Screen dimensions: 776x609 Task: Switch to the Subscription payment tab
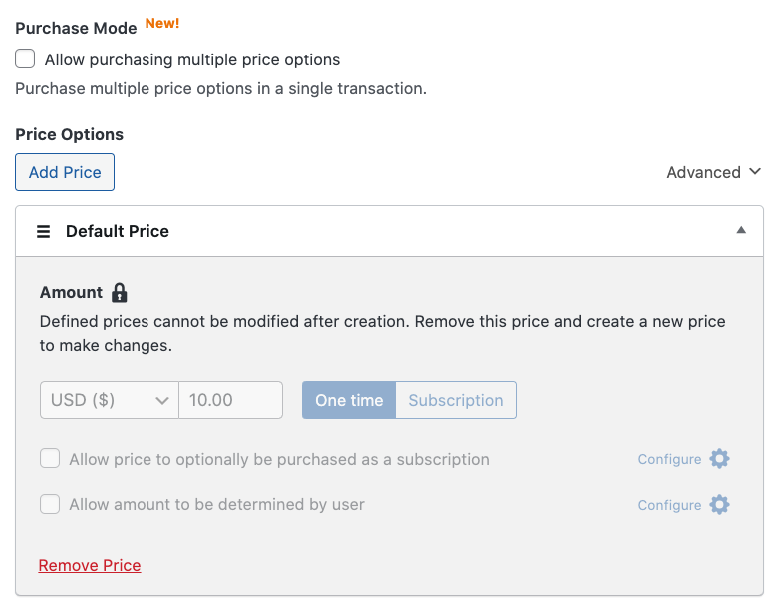(456, 400)
